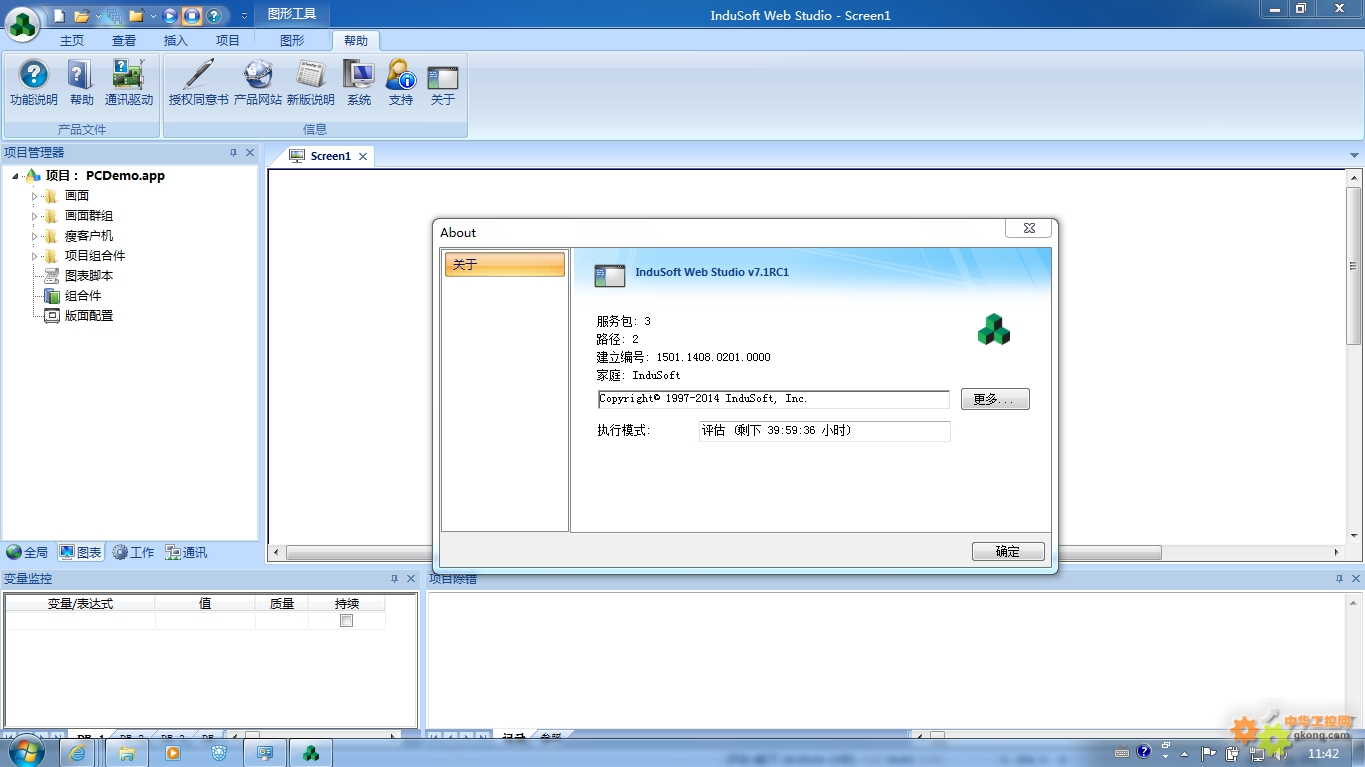Click the canvas vertical scrollbar thumb
1365x767 pixels.
pyautogui.click(x=1354, y=266)
